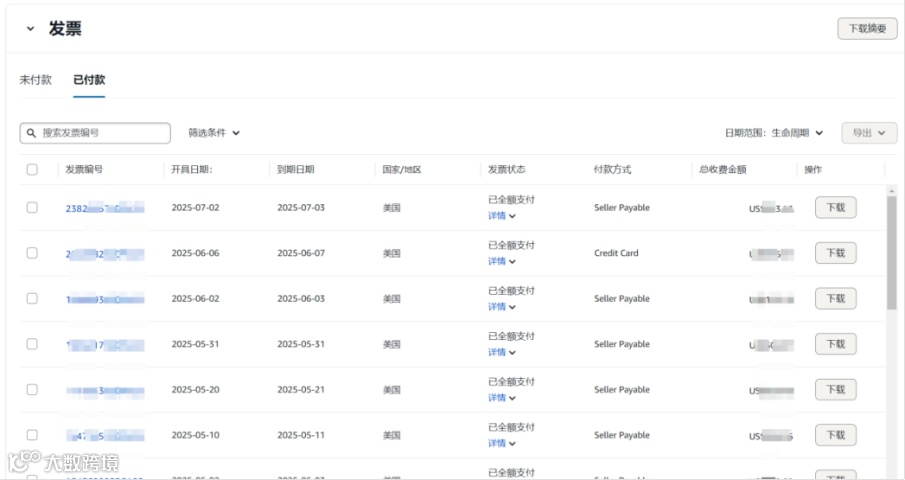905x480 pixels.
Task: Click Seller Payable in the 2025-07-02 row
Action: point(622,207)
